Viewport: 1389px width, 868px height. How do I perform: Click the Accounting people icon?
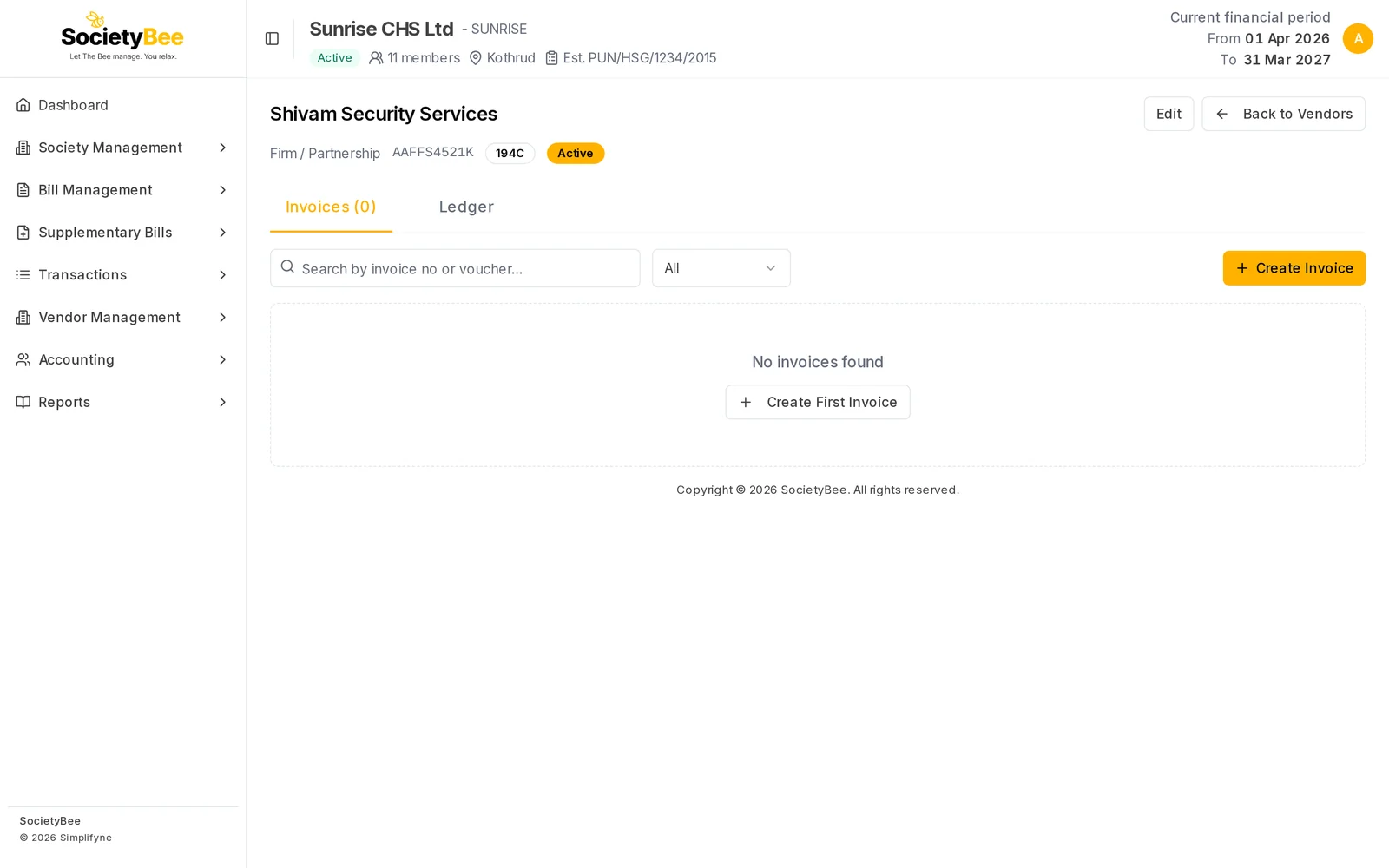(x=23, y=360)
